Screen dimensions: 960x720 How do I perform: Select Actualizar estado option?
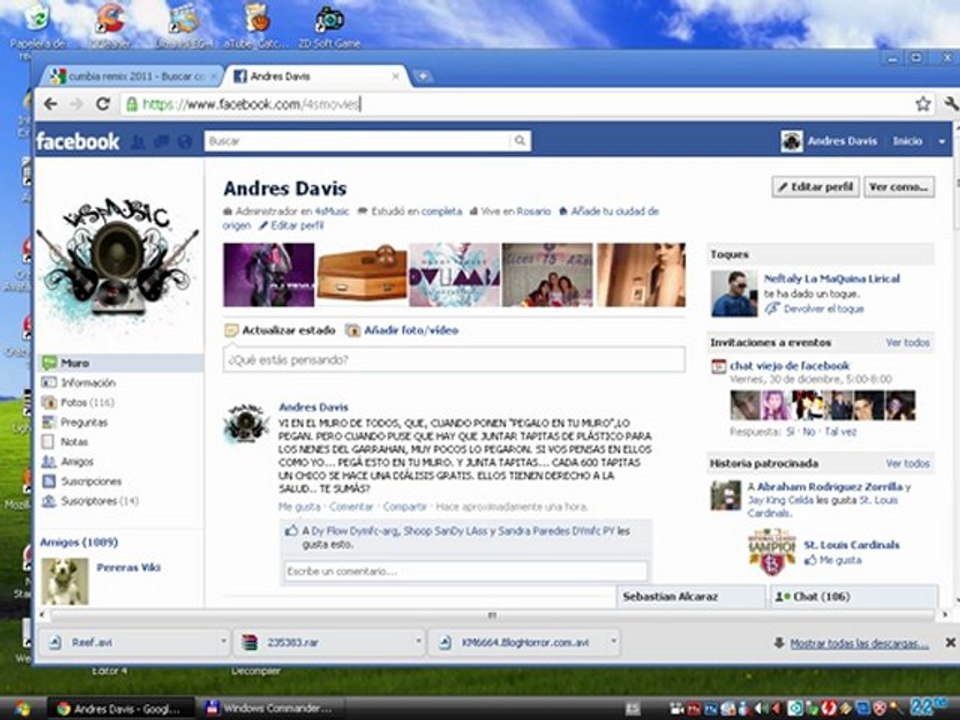tap(288, 331)
